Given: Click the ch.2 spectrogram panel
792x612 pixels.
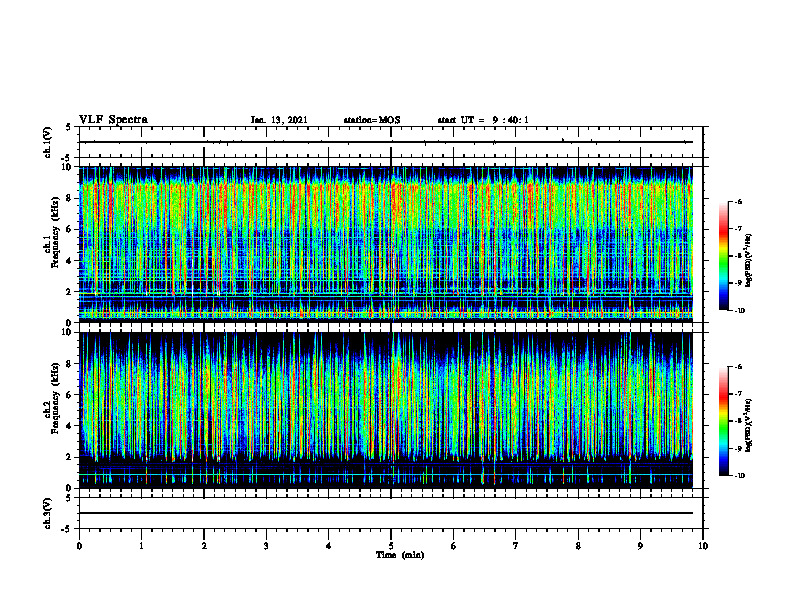Looking at the screenshot, I should 386,410.
